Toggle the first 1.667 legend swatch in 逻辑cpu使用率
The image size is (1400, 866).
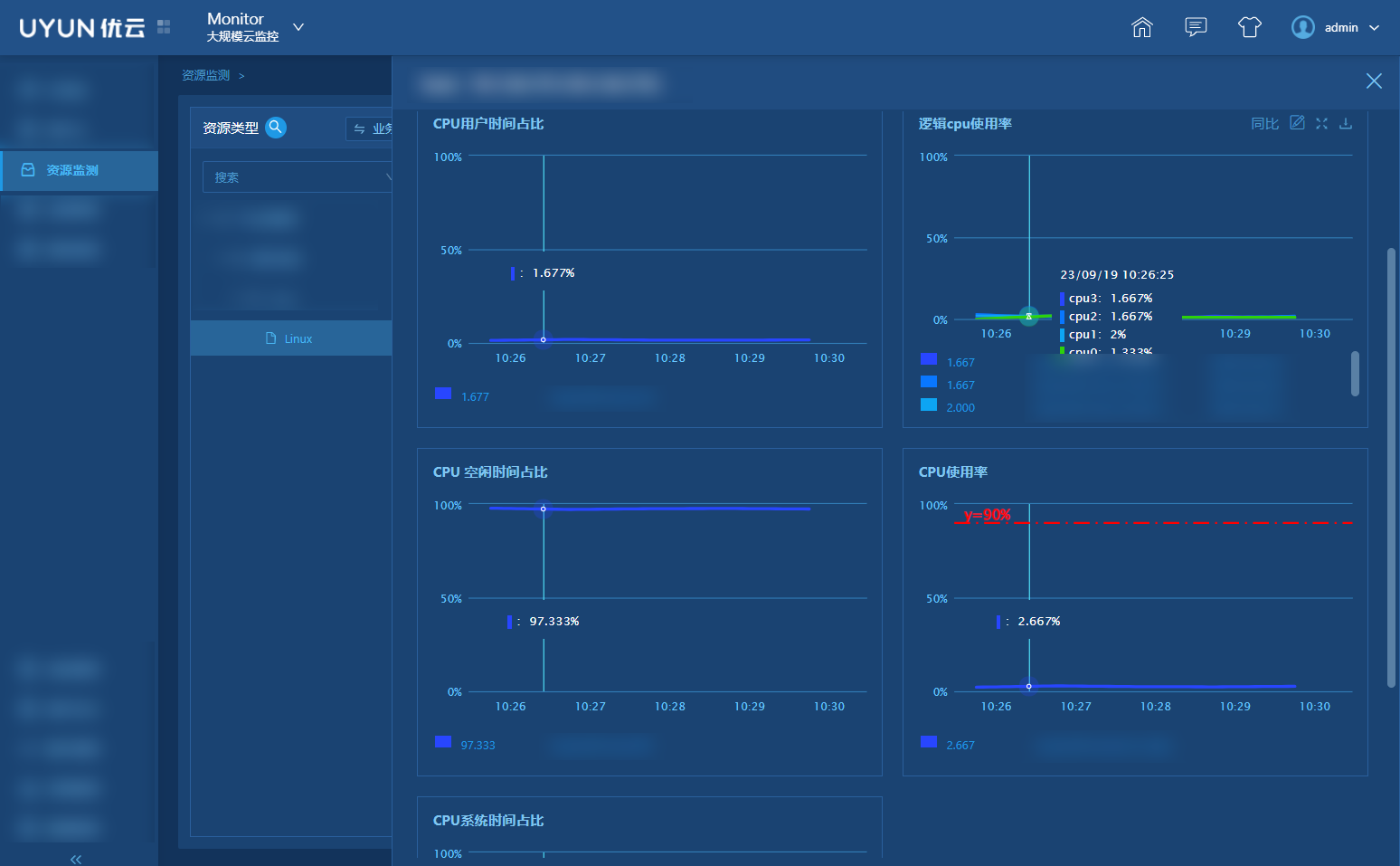click(x=929, y=359)
